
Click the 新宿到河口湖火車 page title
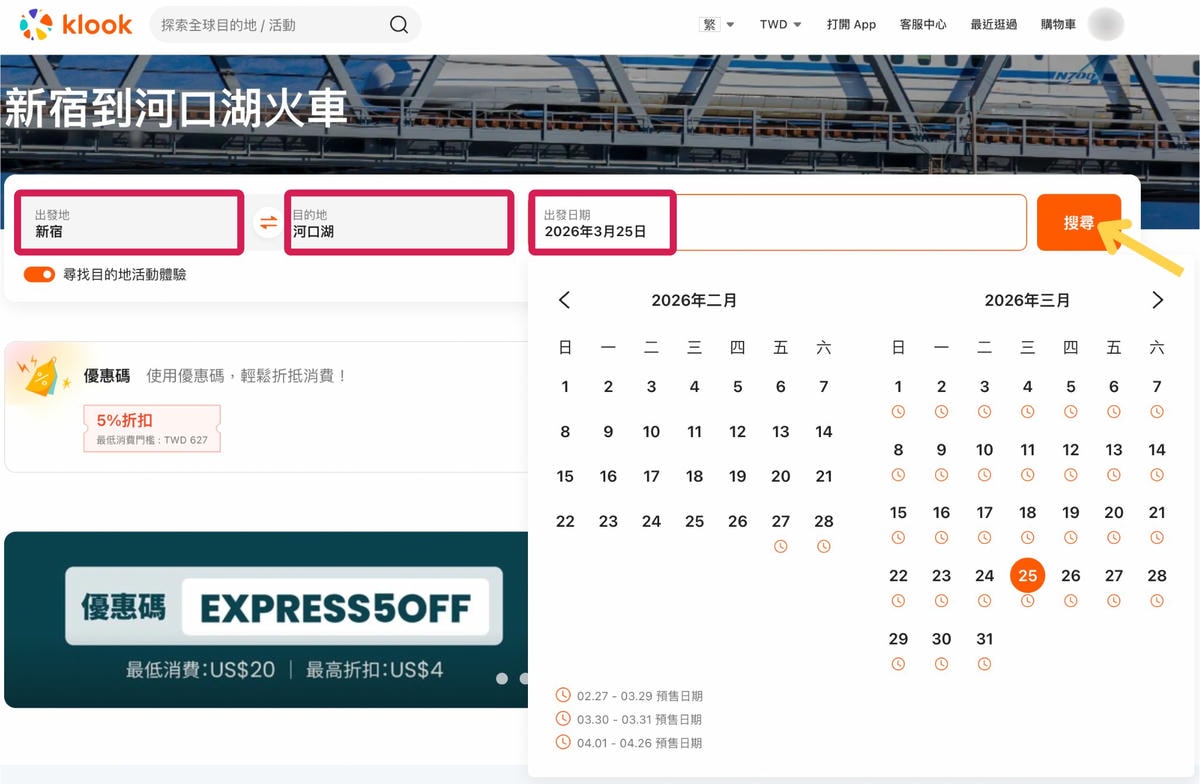click(176, 110)
